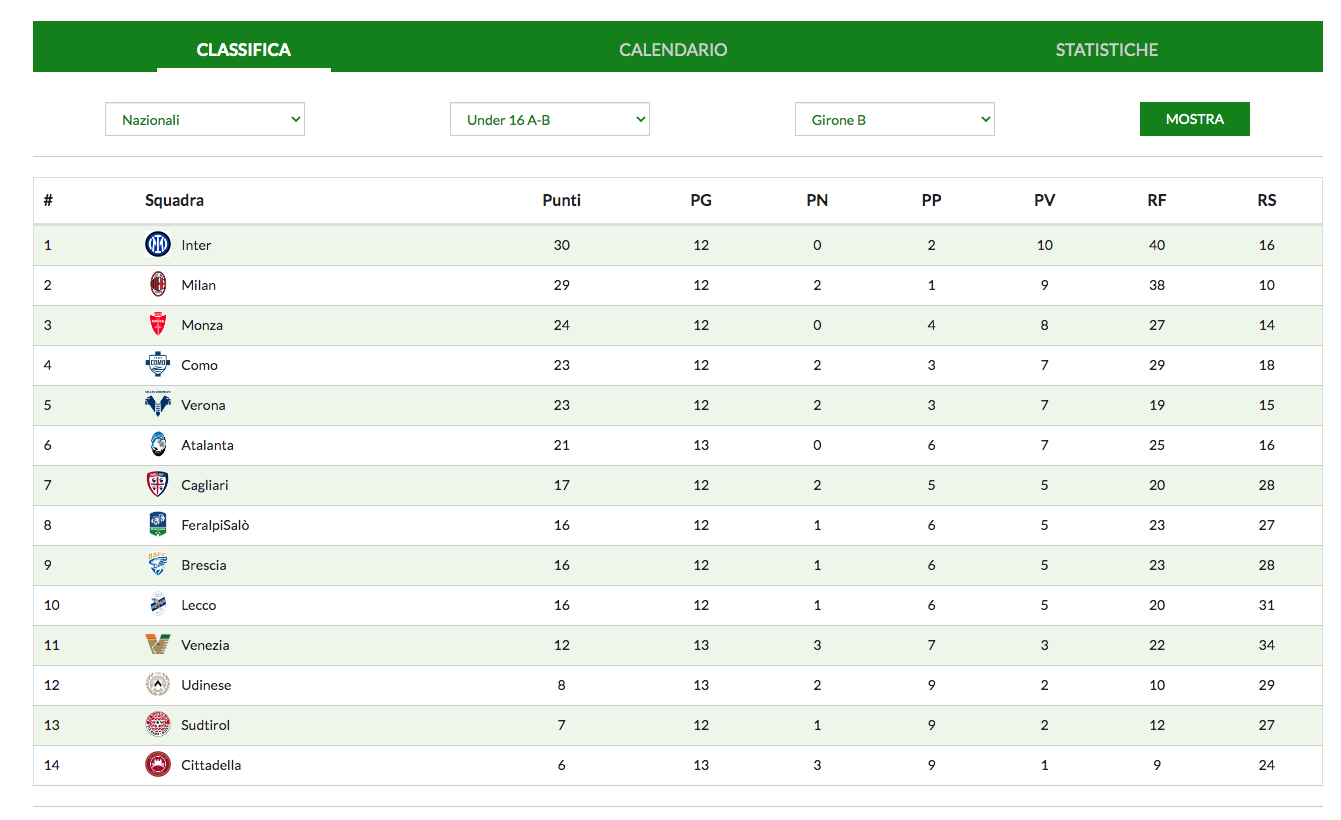Click the Verona team name
This screenshot has height=820, width=1341.
203,405
